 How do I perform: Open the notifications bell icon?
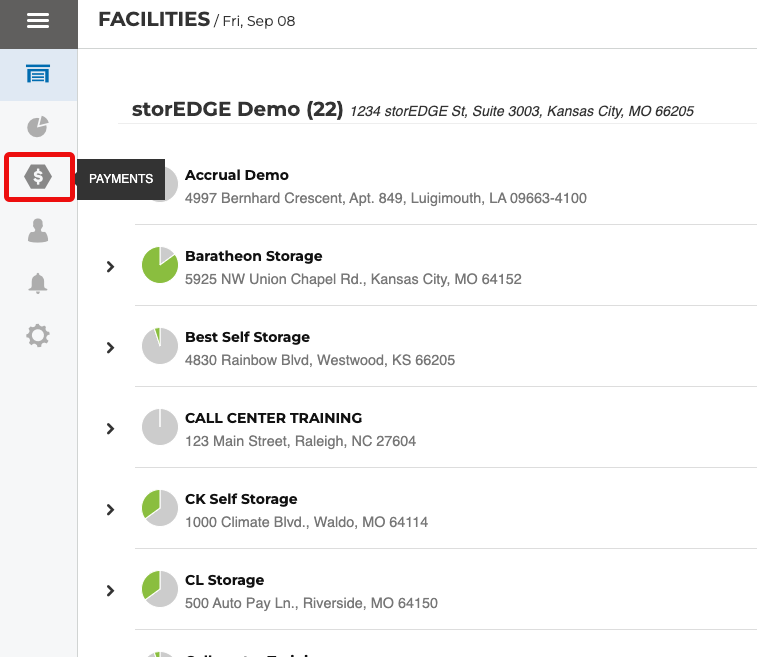pos(38,283)
